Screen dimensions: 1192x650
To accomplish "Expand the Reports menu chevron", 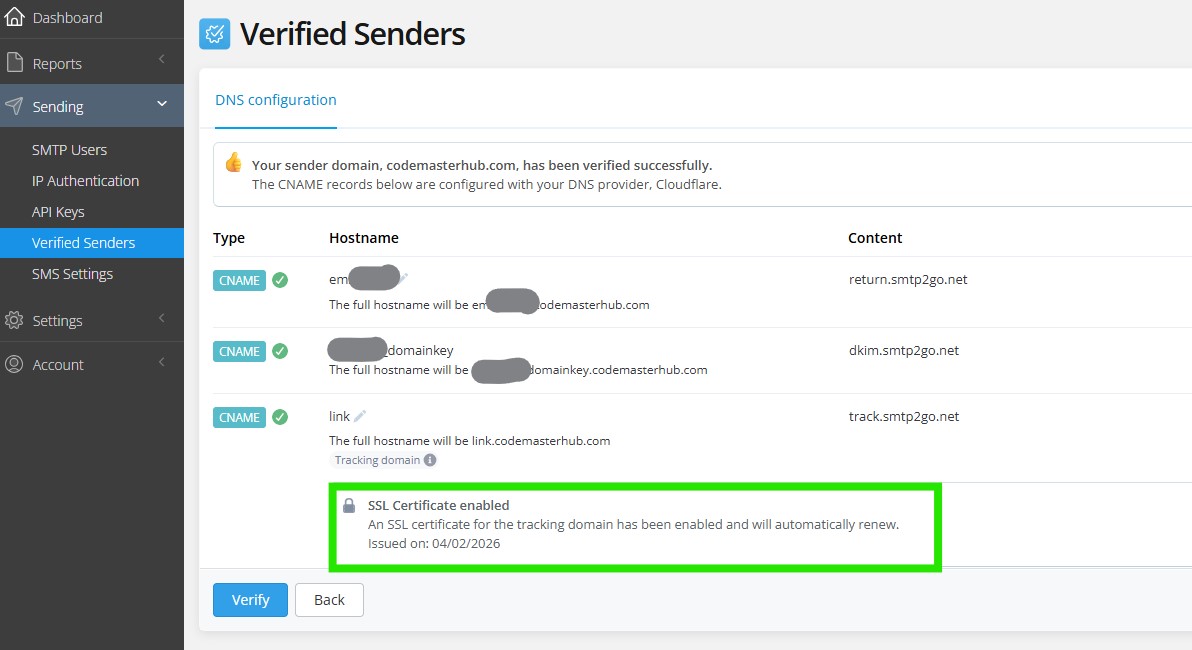I will (162, 61).
